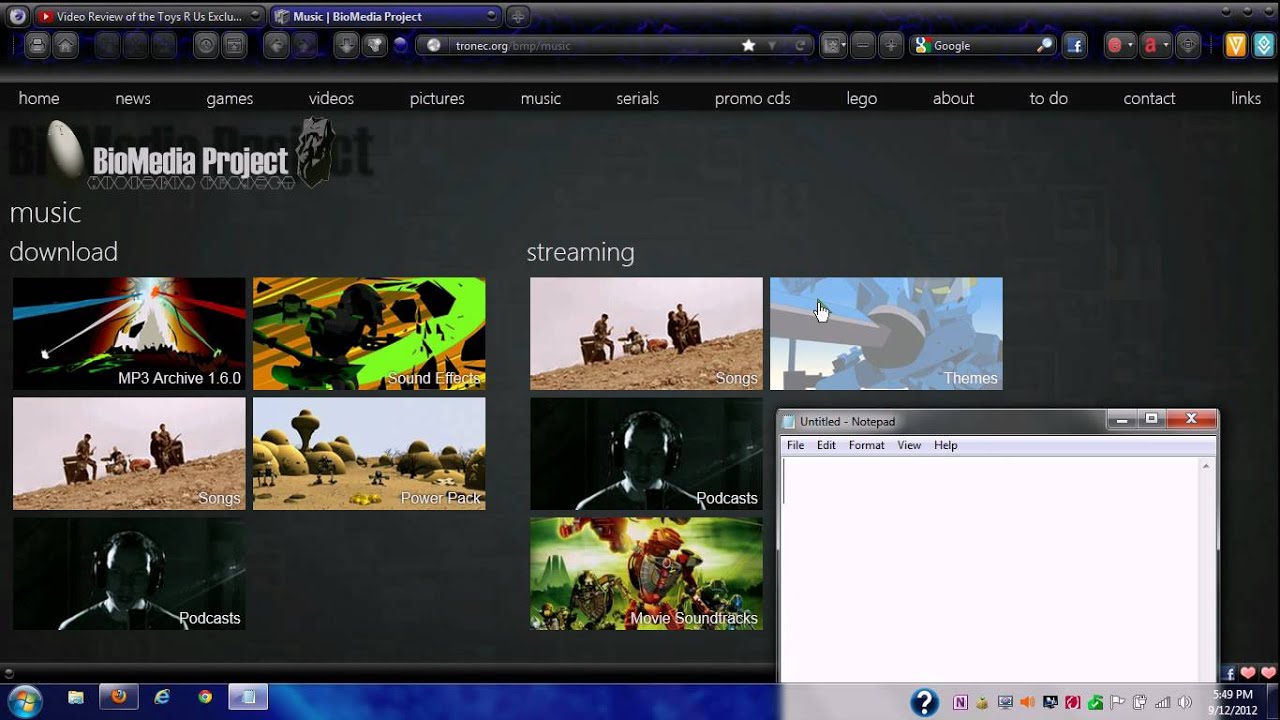Screen dimensions: 1280x720
Task: Click the volume speaker tray icon
Action: click(1184, 702)
